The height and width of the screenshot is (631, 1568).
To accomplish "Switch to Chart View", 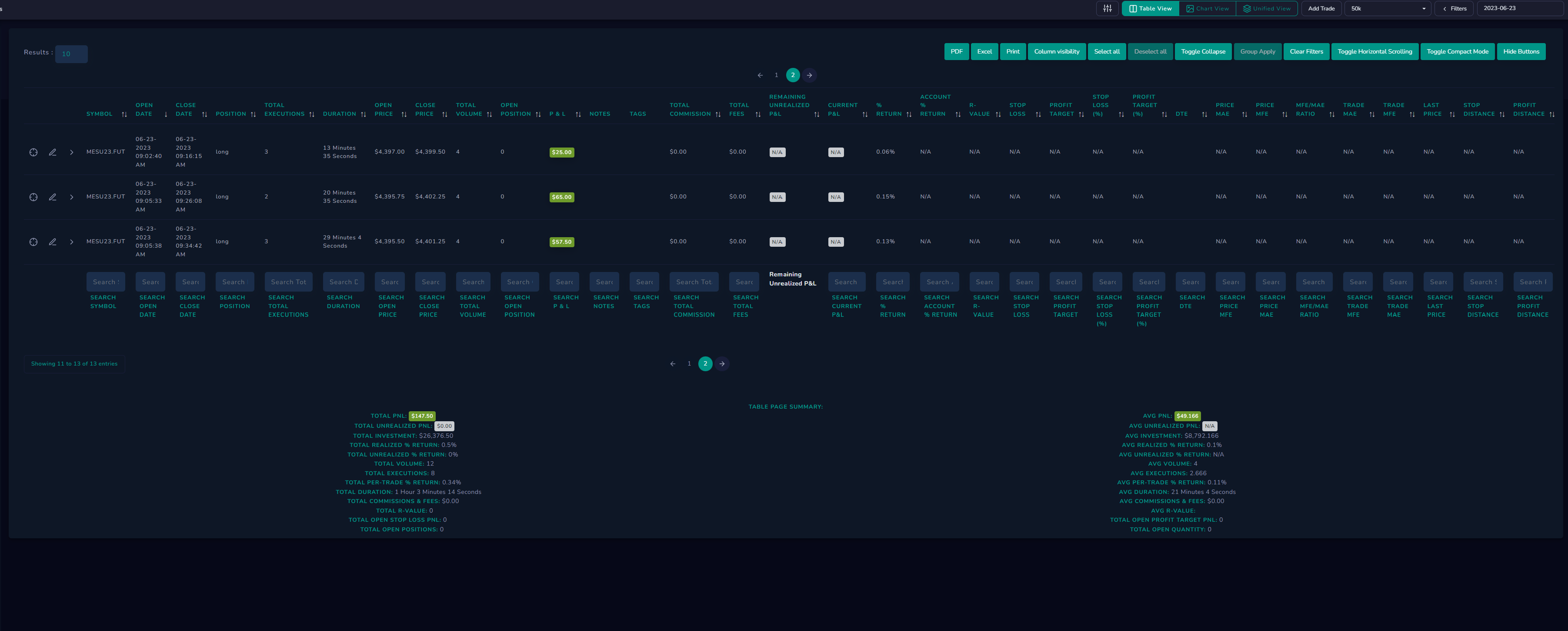I will click(1208, 9).
